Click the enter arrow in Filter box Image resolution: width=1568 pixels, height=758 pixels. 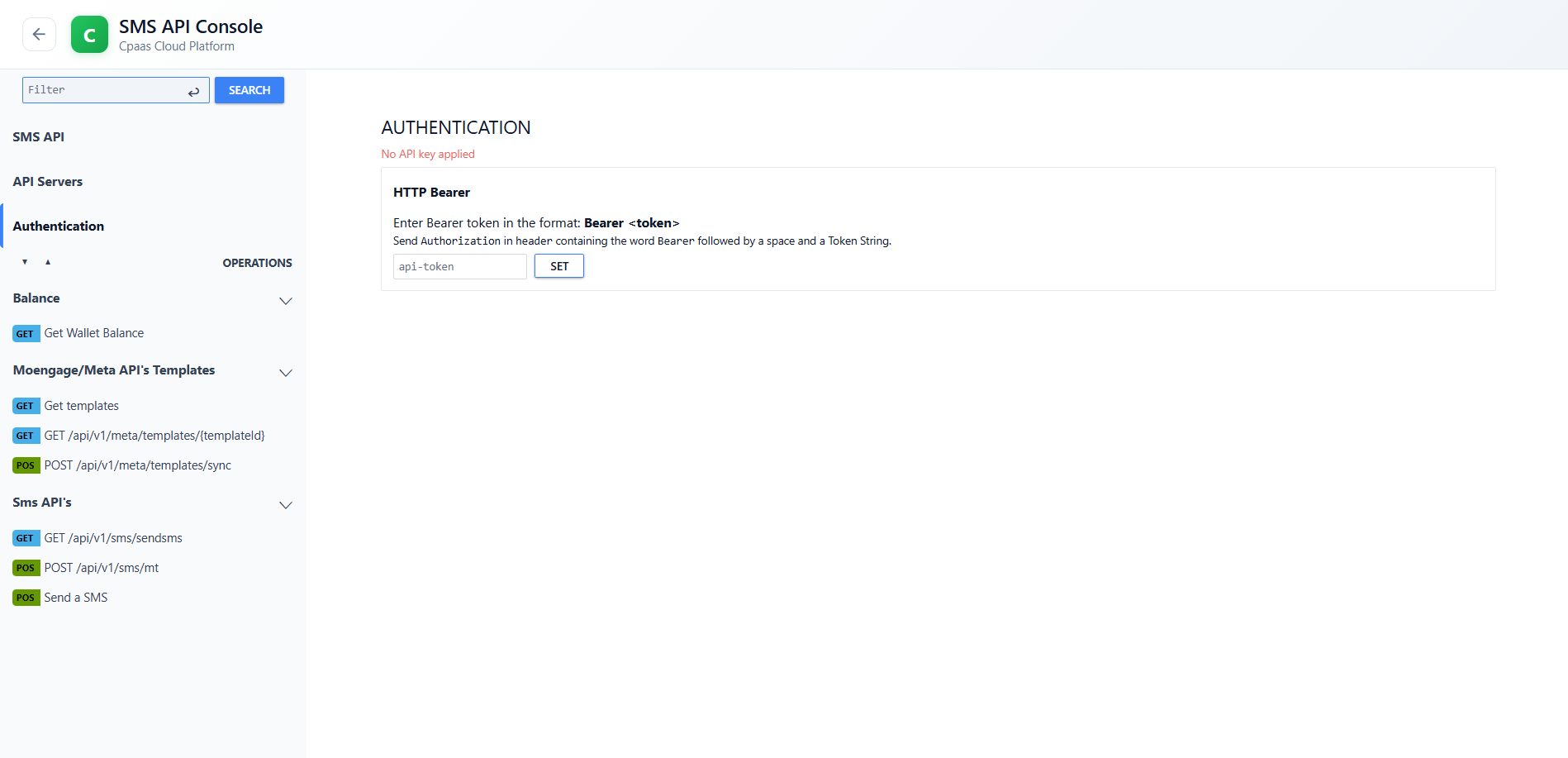(x=193, y=92)
